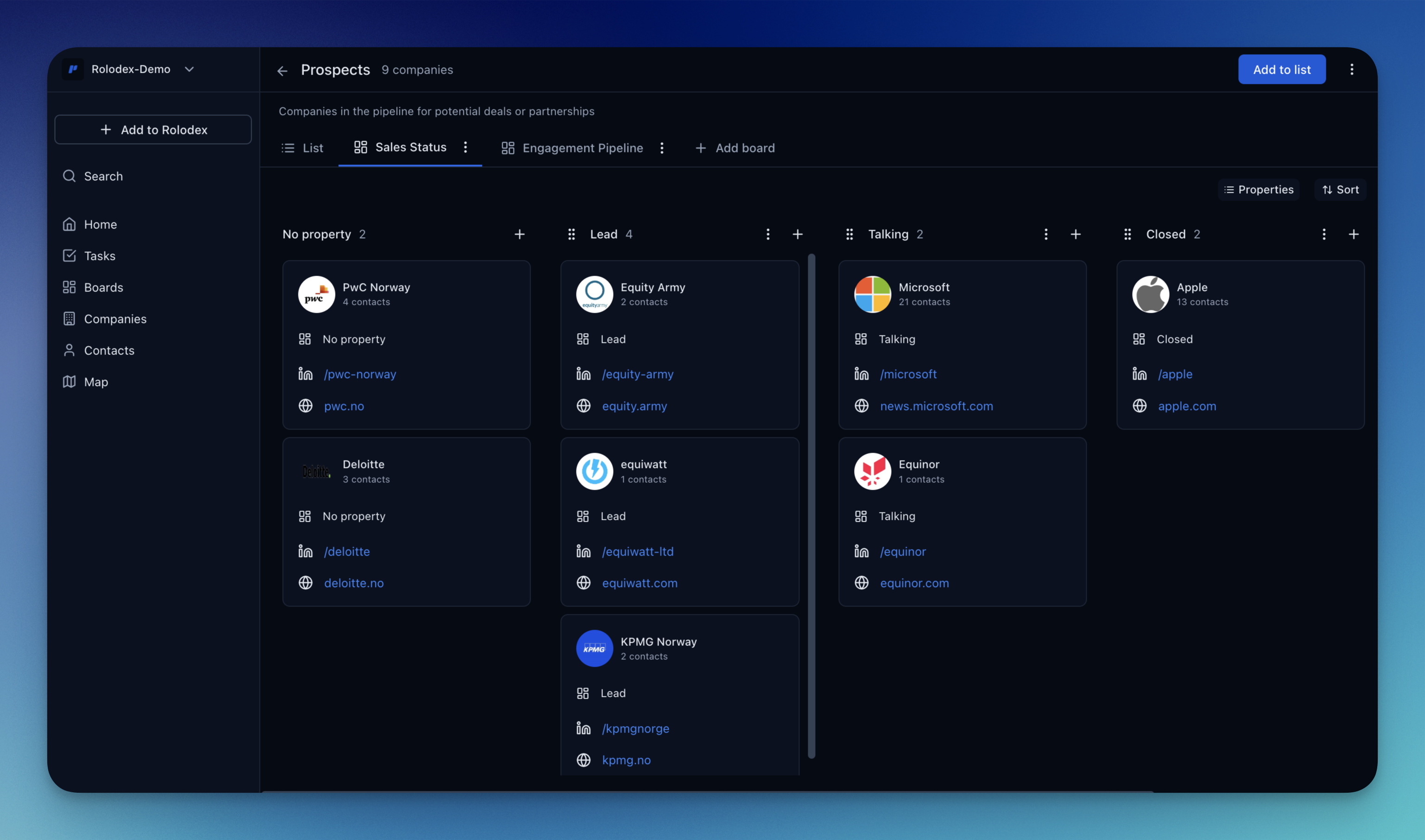Open the Properties panel button
This screenshot has height=840, width=1425.
tap(1258, 189)
